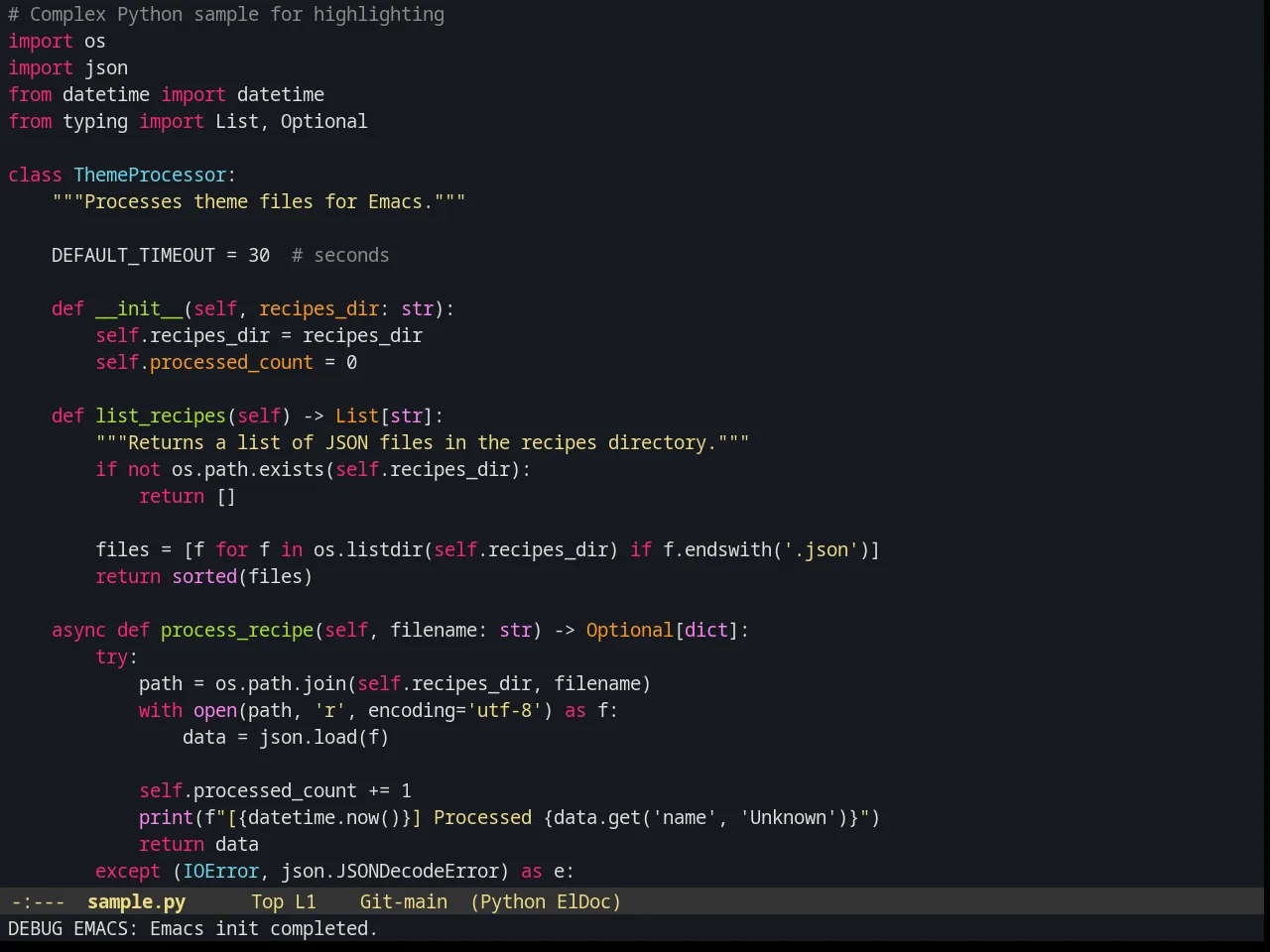This screenshot has width=1270, height=952.
Task: Click the 'Unknown' string literal
Action: [x=788, y=817]
